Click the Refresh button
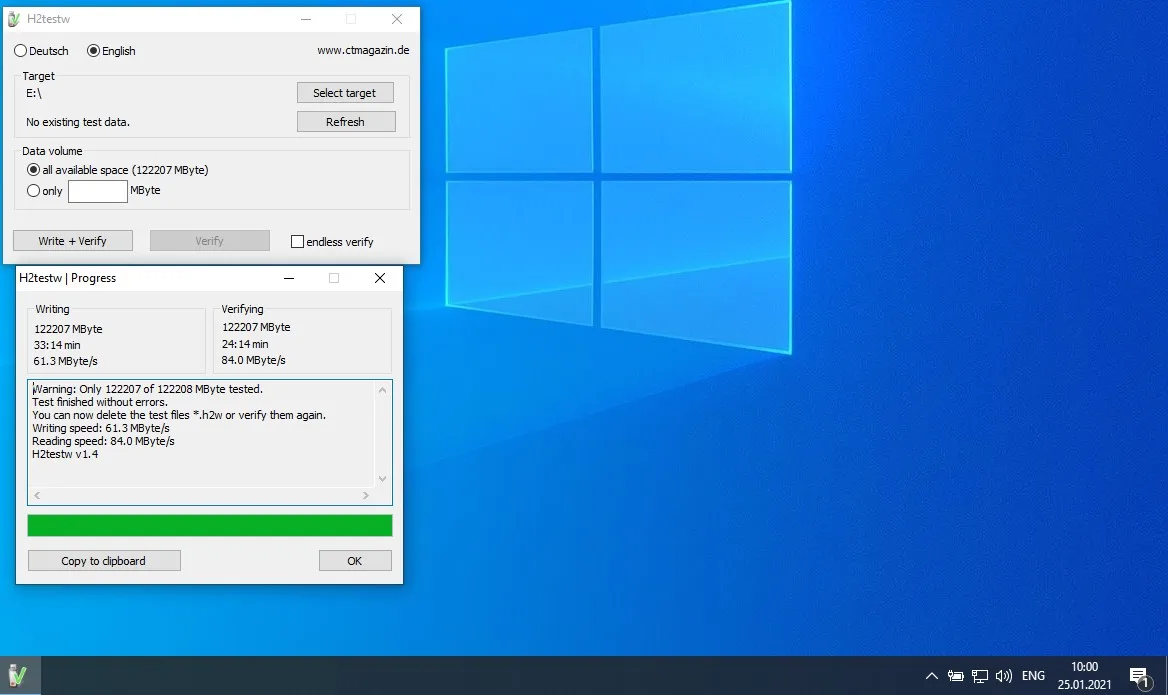 click(x=346, y=121)
